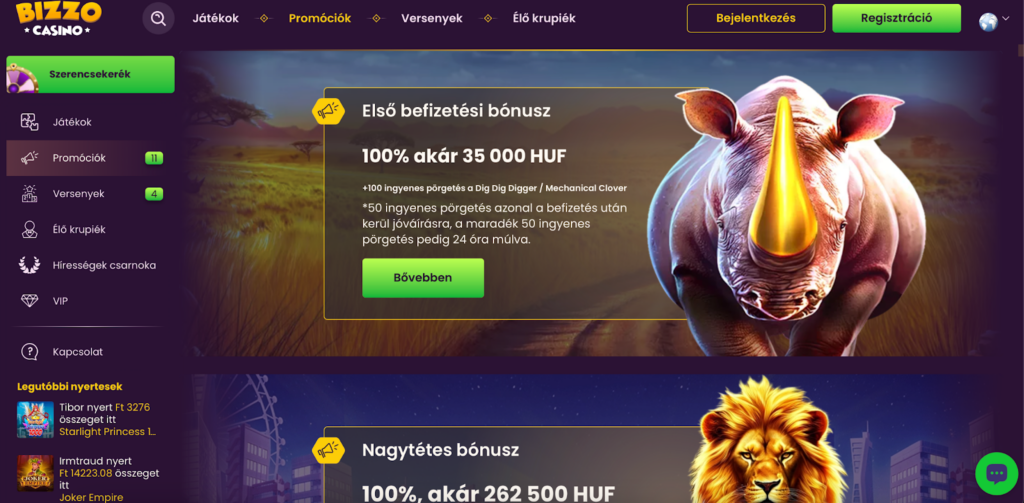Screen dimensions: 1024x503
Task: Click the Bejelentkezés login button
Action: coord(756,18)
